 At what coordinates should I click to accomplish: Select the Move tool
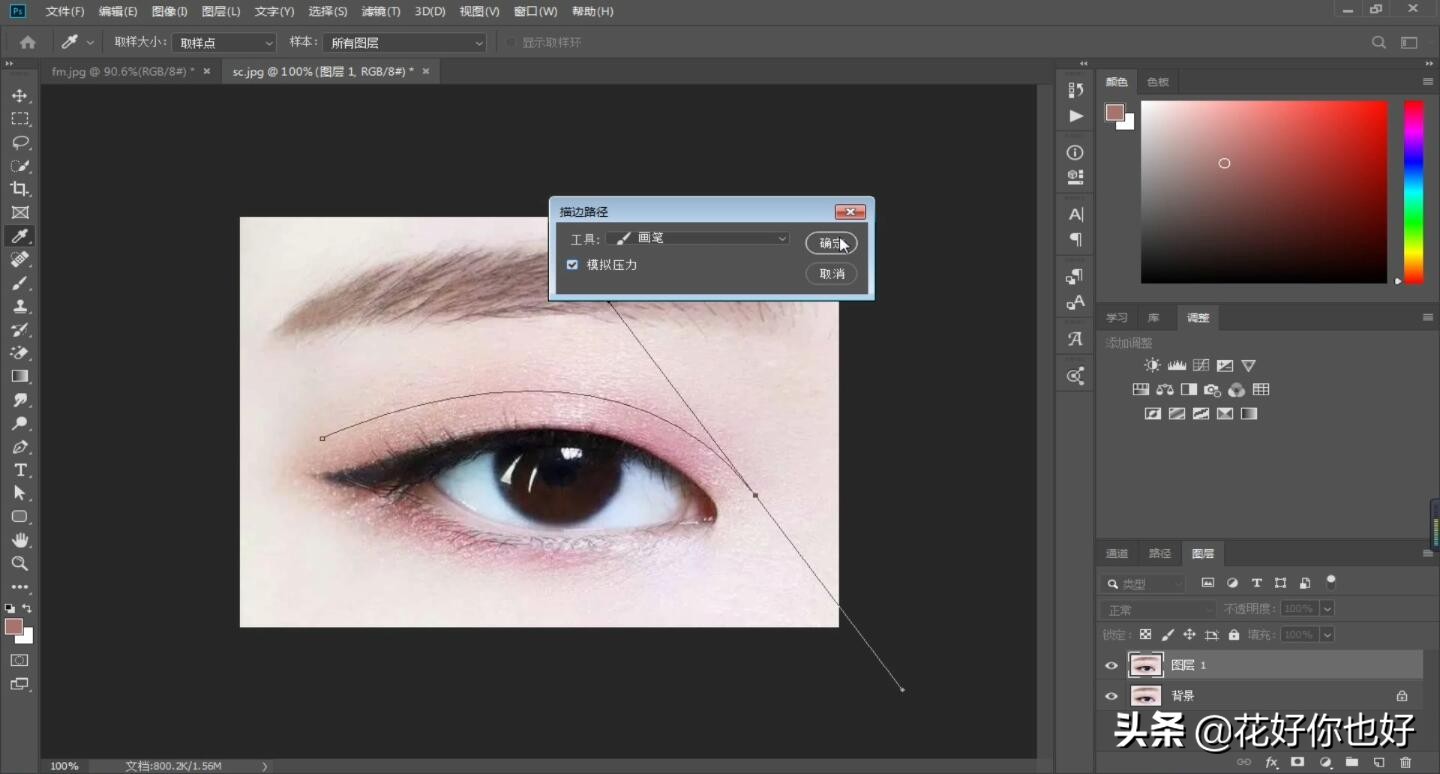(x=19, y=96)
